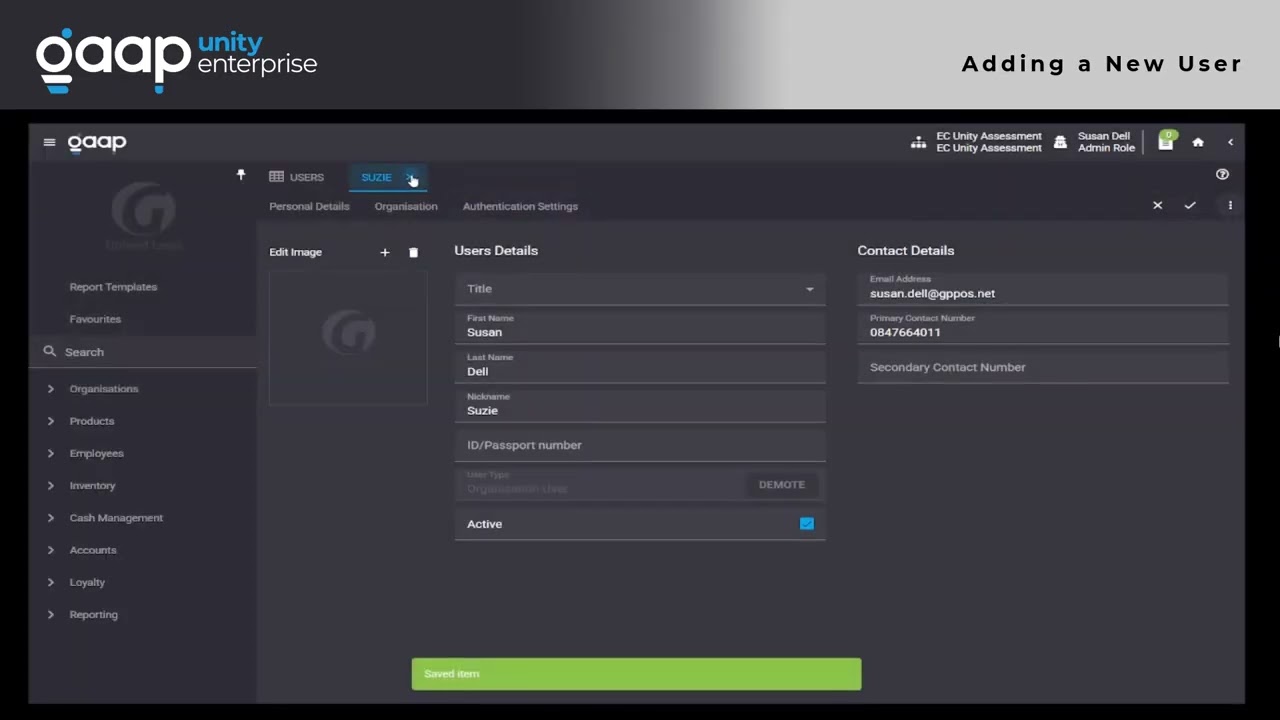Open the Title dropdown

640,289
